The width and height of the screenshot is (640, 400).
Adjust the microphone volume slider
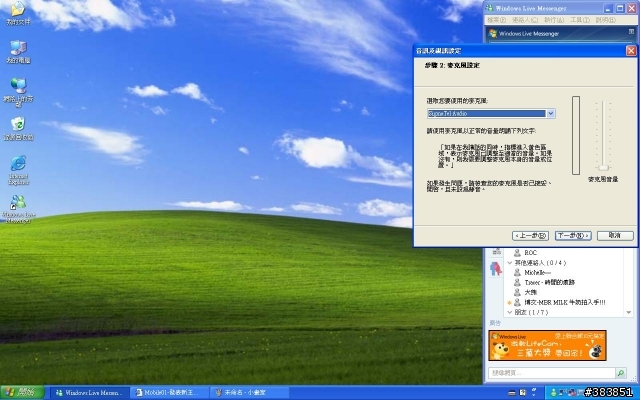tap(603, 168)
